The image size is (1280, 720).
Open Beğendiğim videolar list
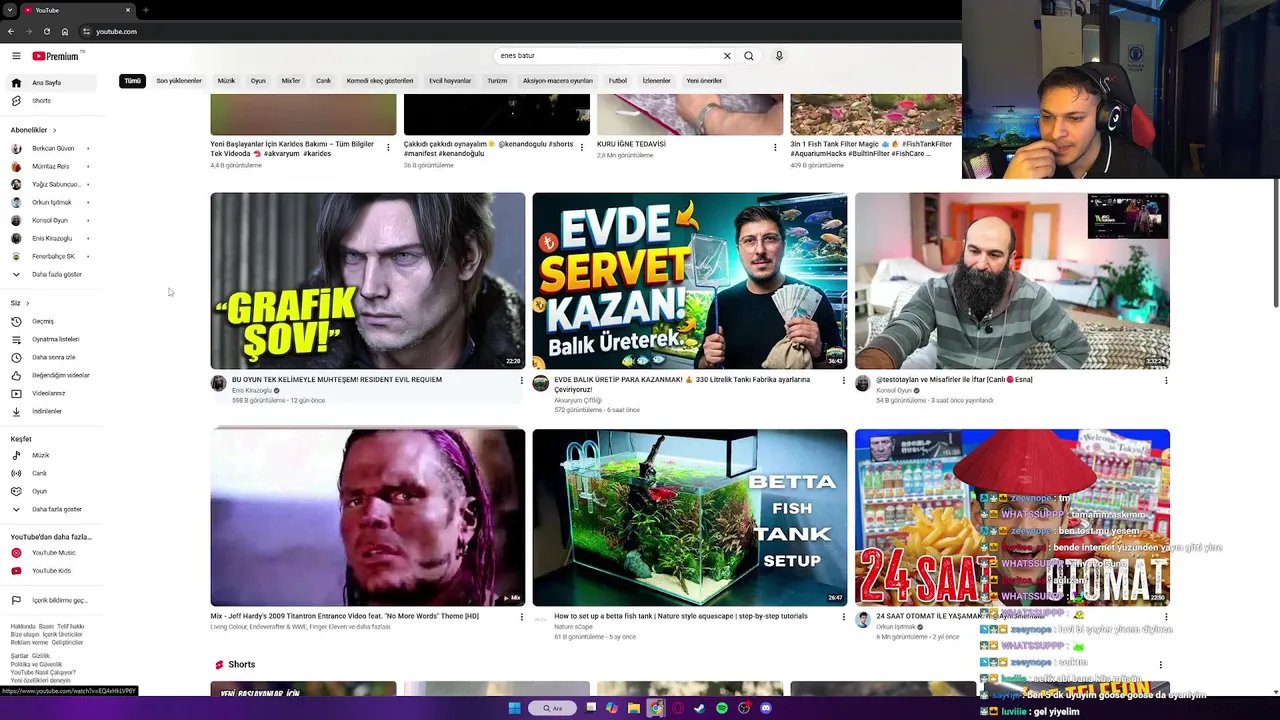tap(52, 375)
